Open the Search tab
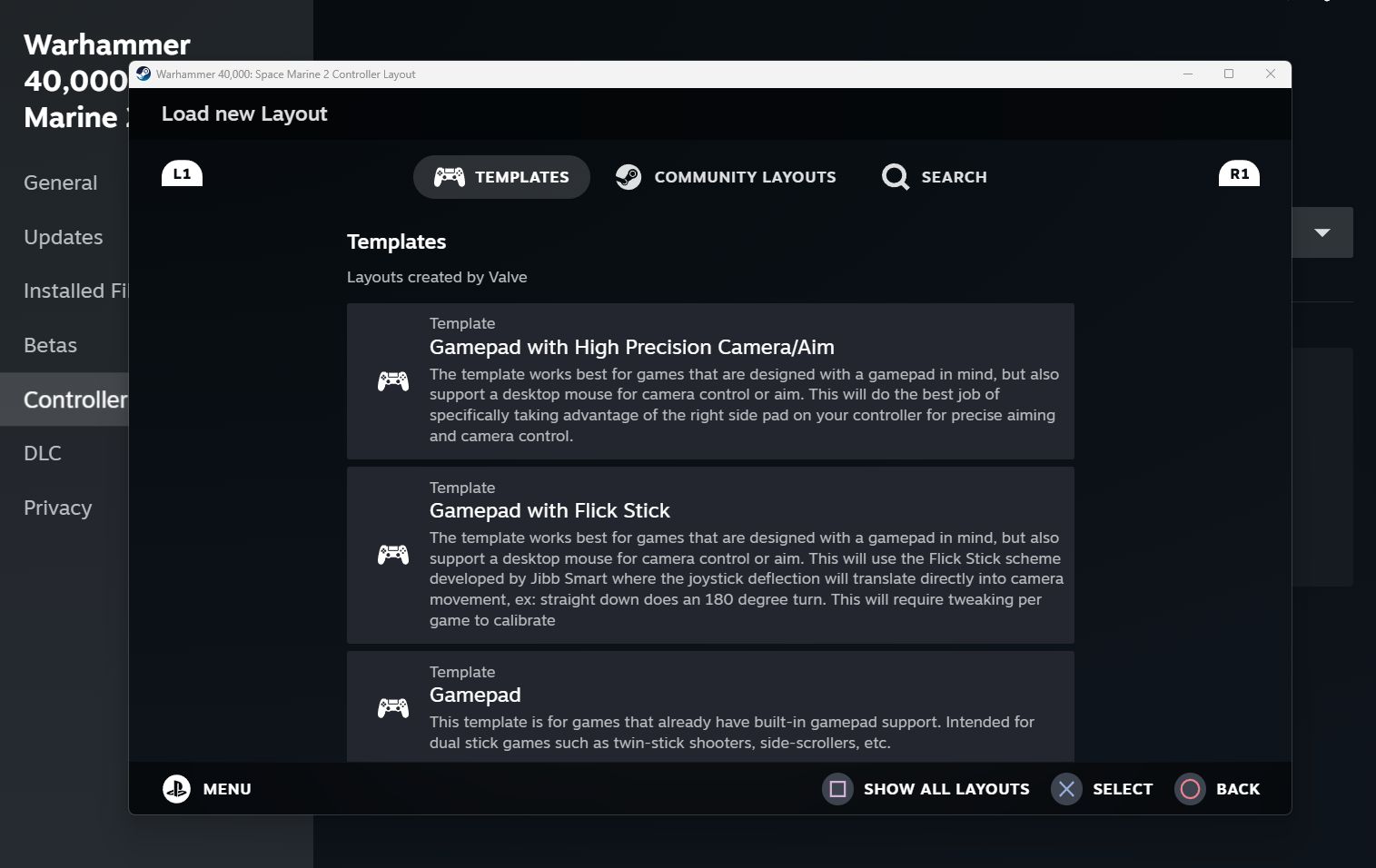 [x=935, y=177]
